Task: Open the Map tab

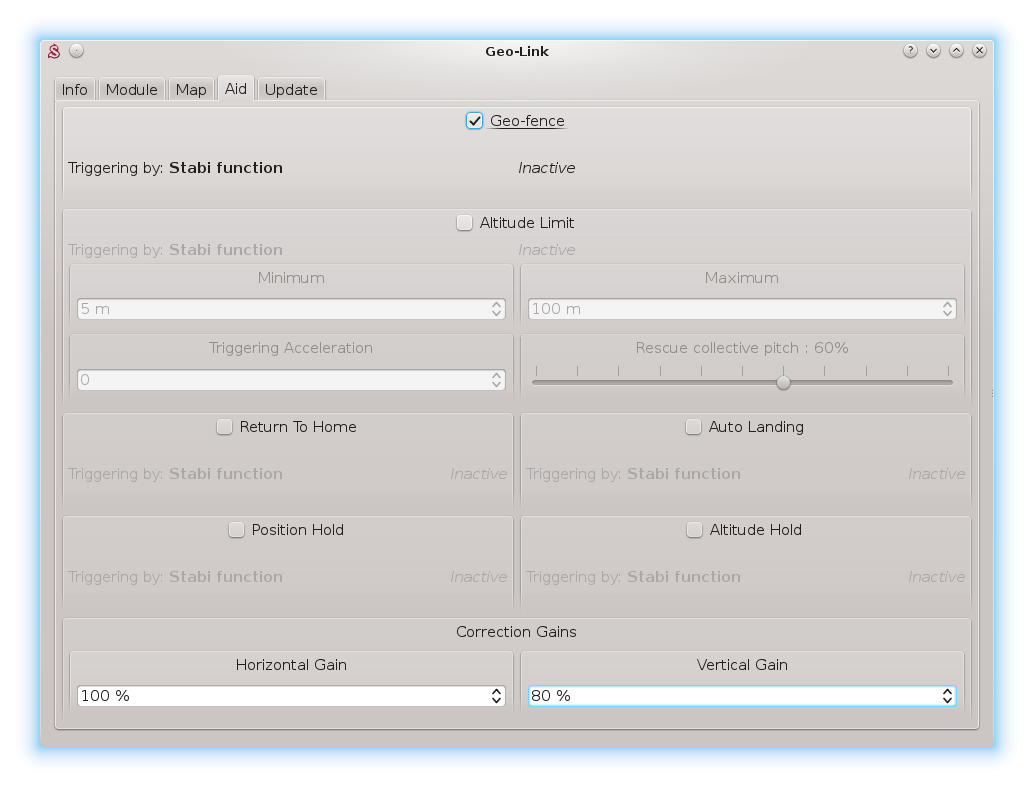Action: click(191, 90)
